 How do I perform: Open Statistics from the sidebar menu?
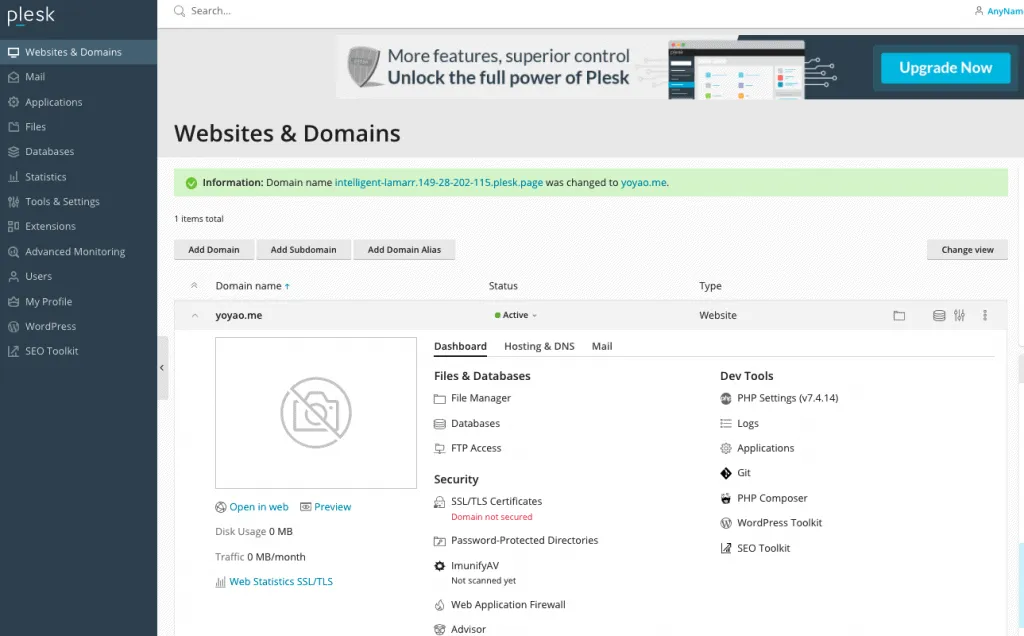click(47, 176)
